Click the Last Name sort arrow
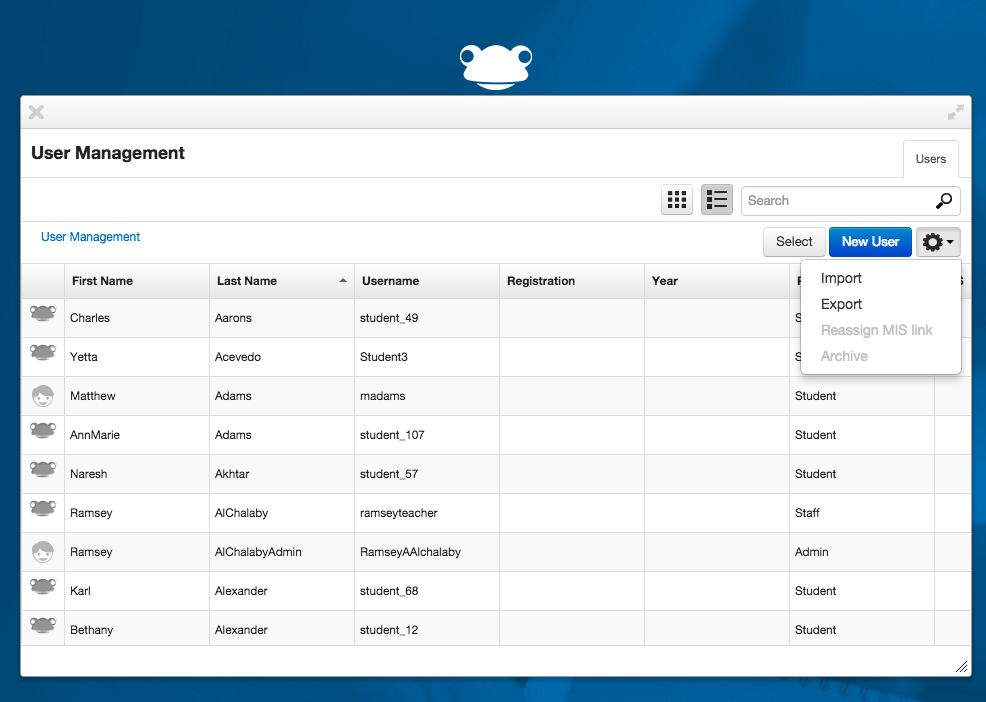The image size is (986, 702). pos(343,281)
